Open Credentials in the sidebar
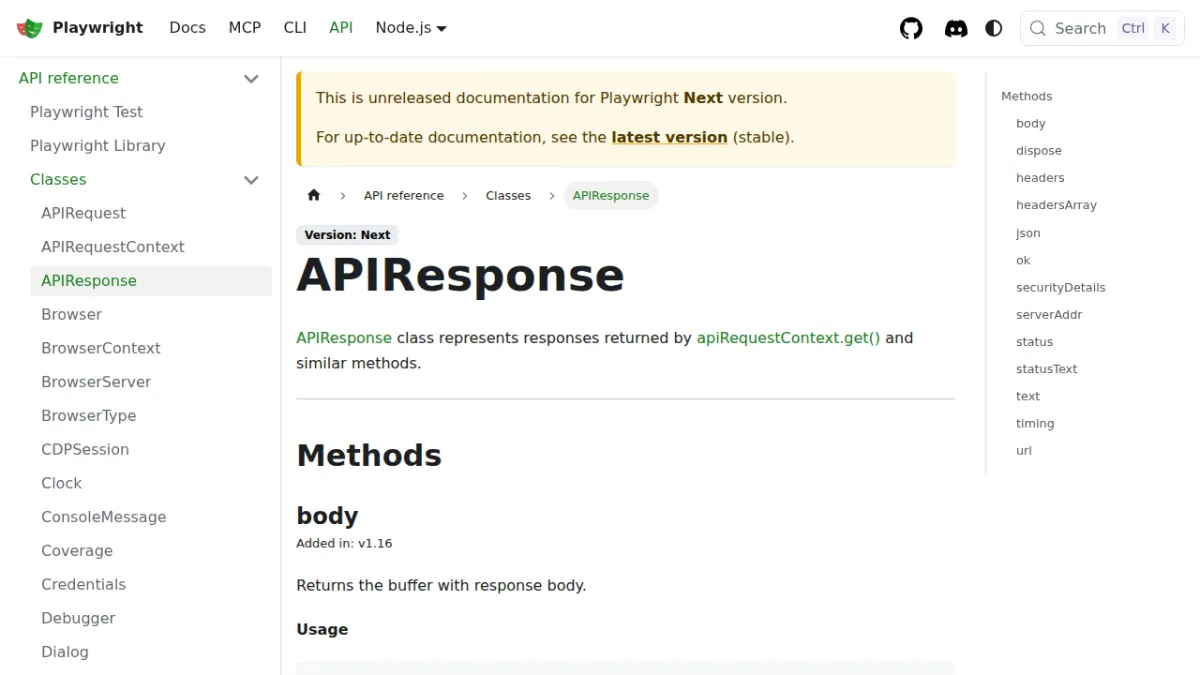 pyautogui.click(x=83, y=585)
